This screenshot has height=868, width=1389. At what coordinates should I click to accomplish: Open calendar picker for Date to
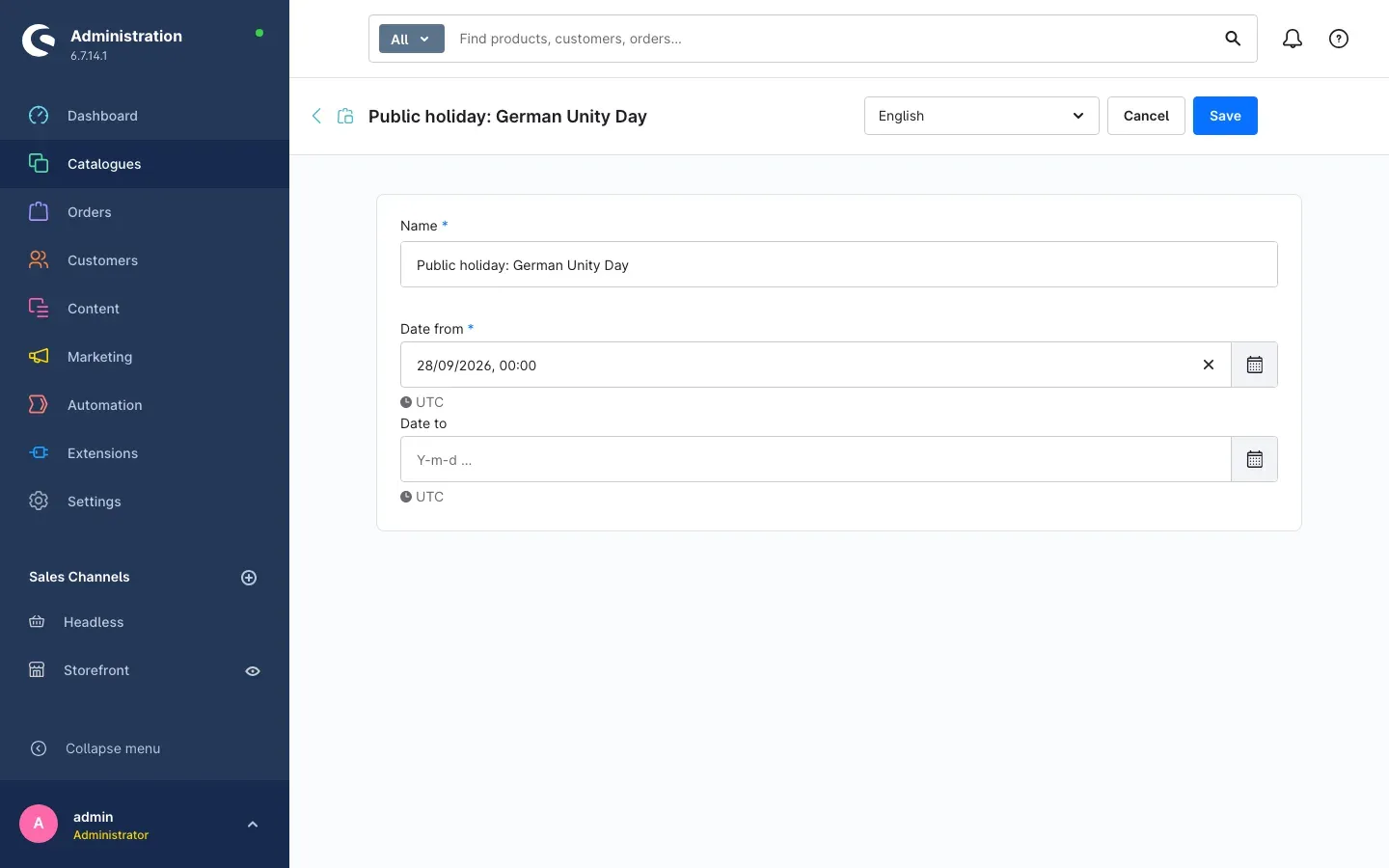point(1254,459)
